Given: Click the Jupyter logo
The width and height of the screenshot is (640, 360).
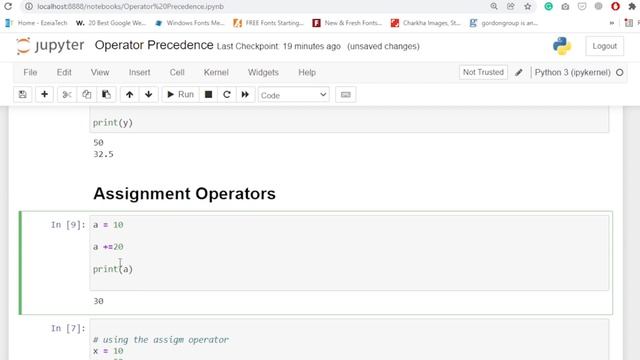Looking at the screenshot, I should [50, 45].
